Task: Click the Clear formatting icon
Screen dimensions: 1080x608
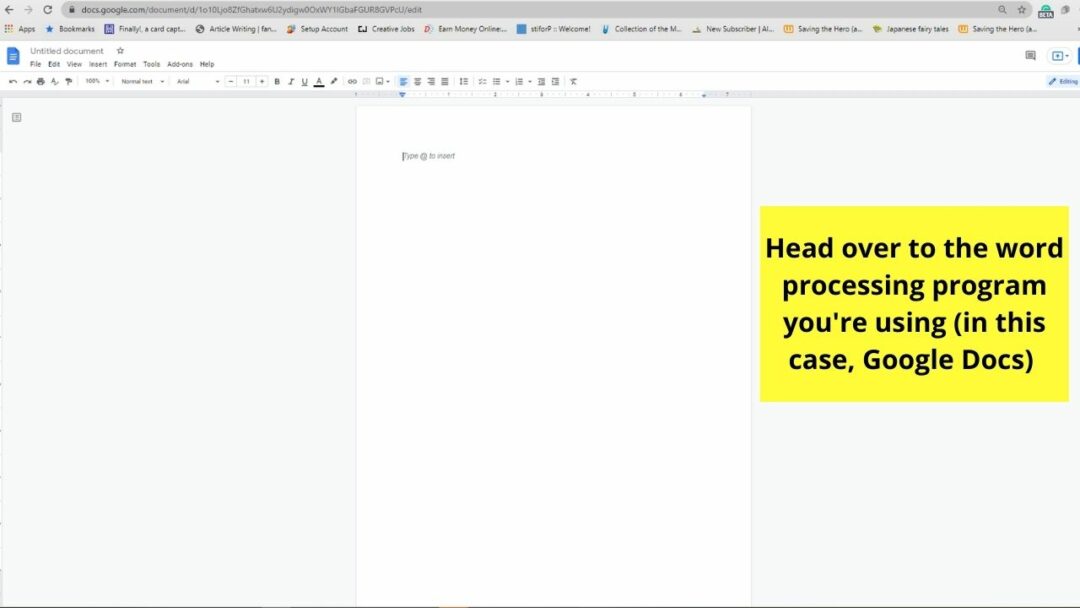Action: pos(573,81)
